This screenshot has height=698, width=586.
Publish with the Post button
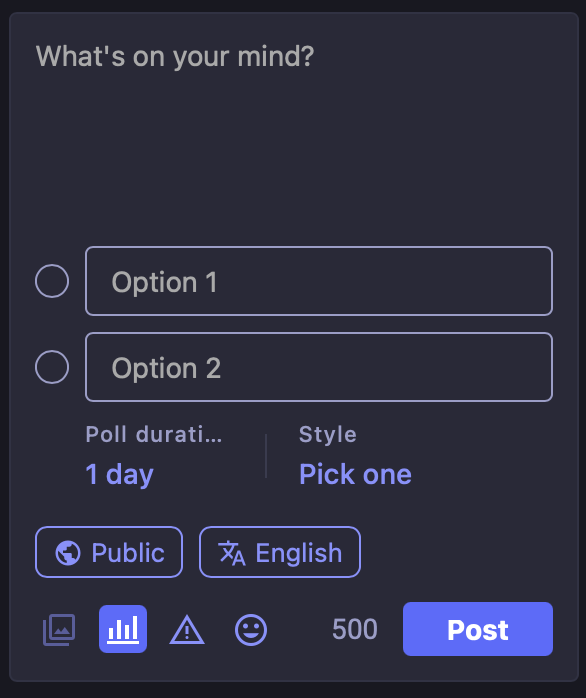tap(478, 629)
